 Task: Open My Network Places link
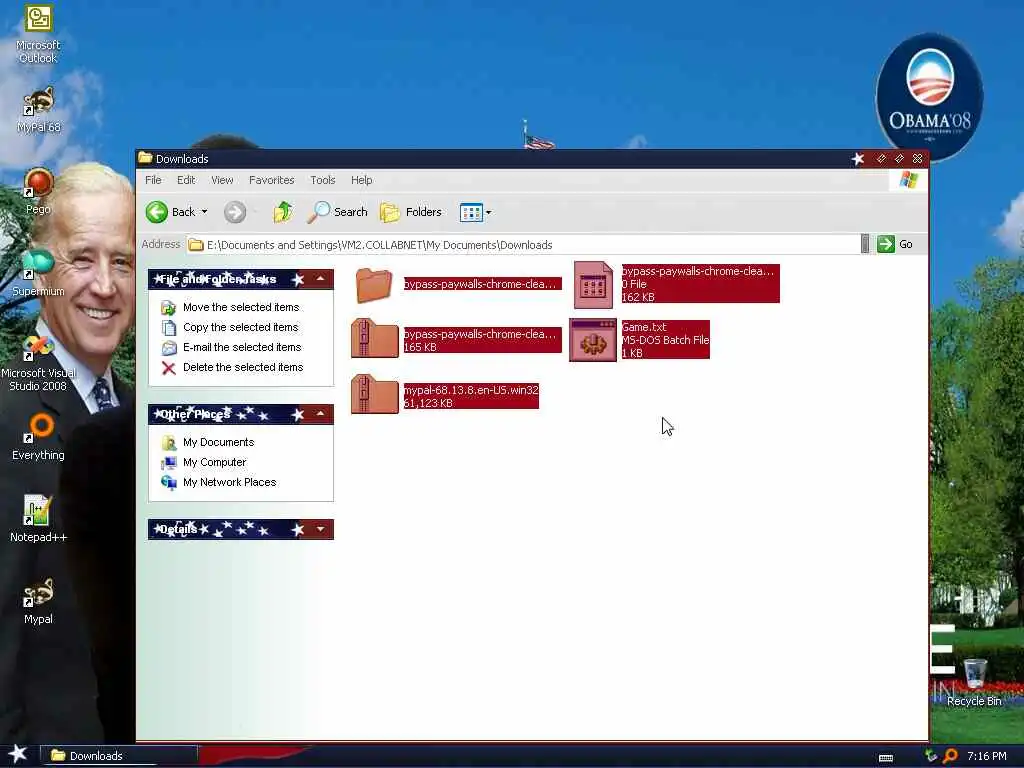coord(229,482)
